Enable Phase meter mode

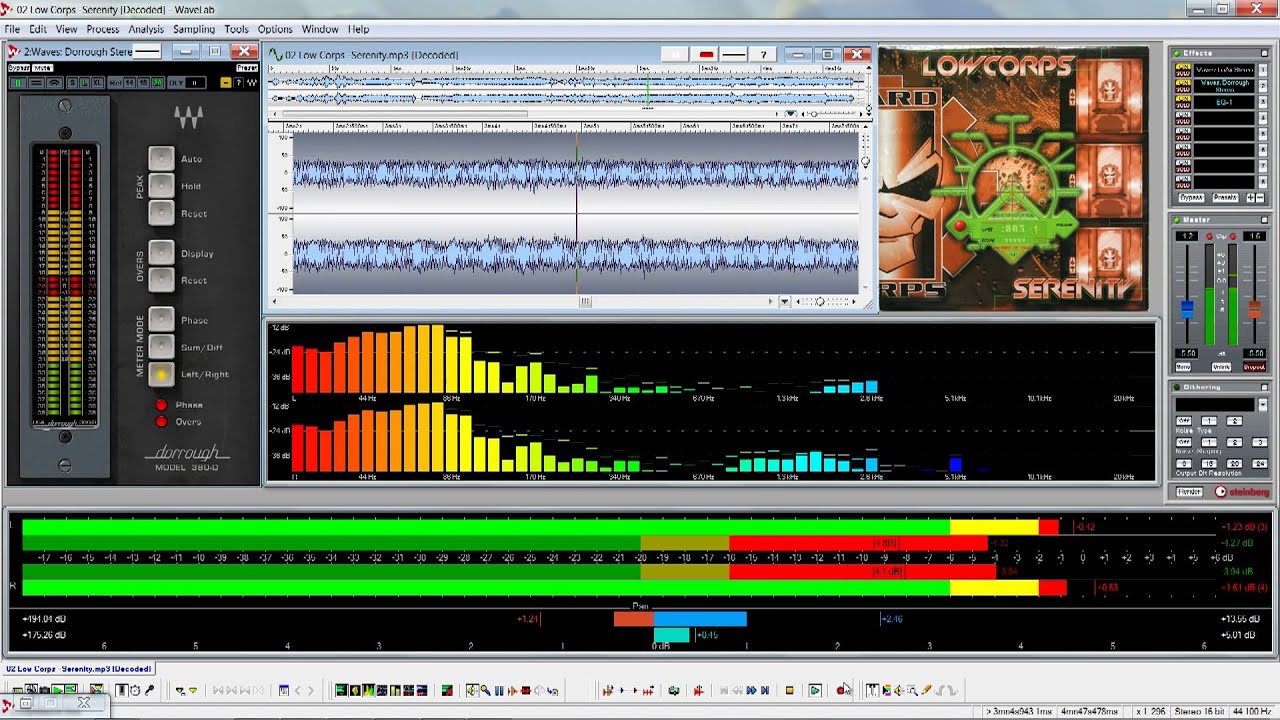pos(161,320)
